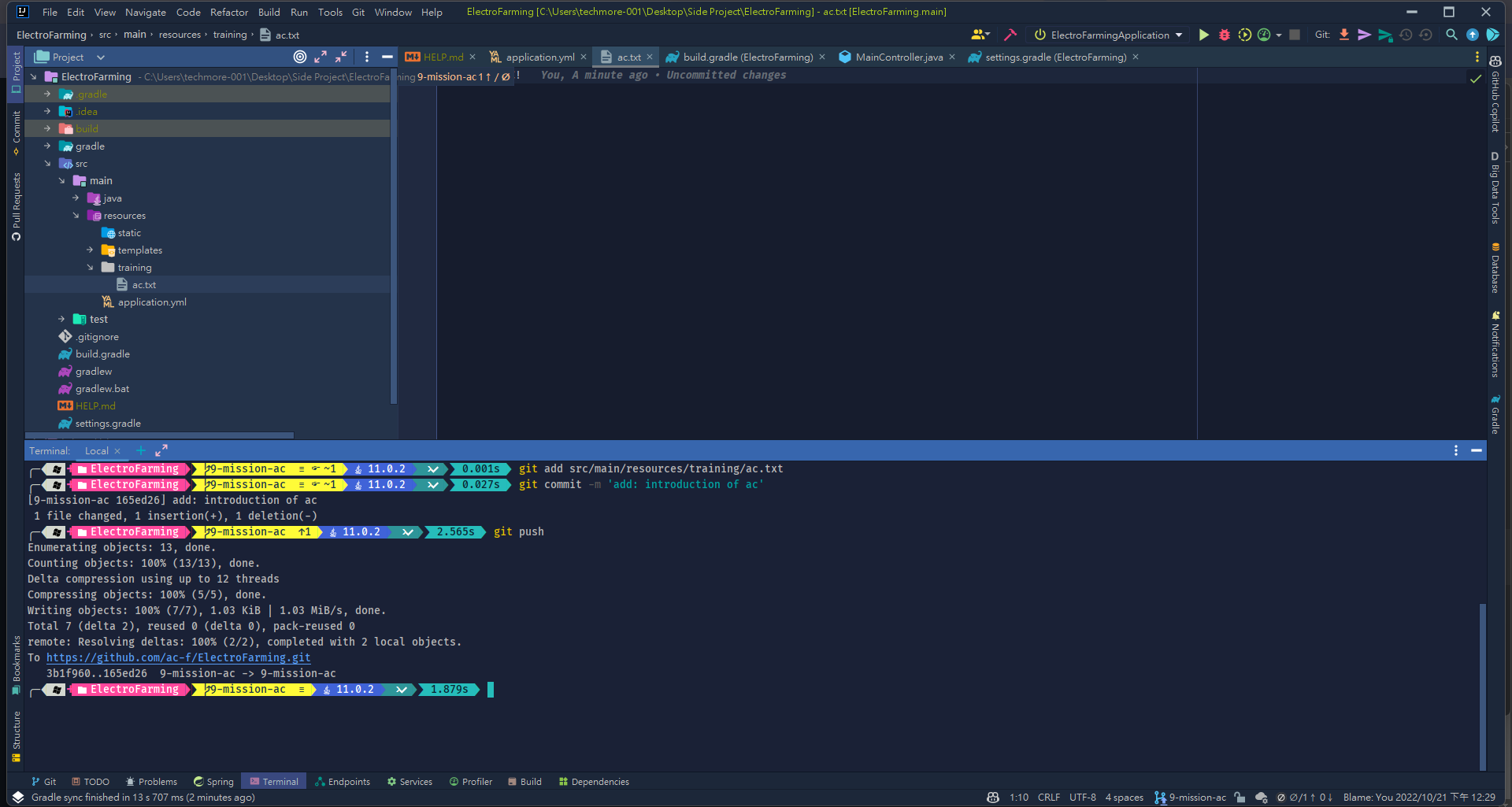1512x807 pixels.
Task: Open GitHub Copilot right sidebar panel
Action: click(x=1495, y=93)
